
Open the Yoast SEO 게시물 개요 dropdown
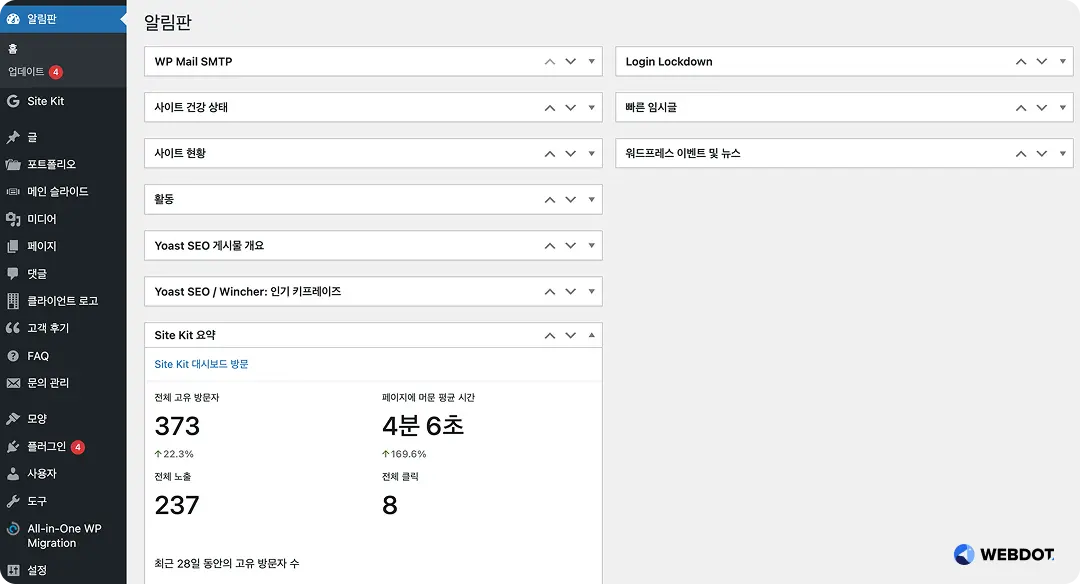point(592,245)
